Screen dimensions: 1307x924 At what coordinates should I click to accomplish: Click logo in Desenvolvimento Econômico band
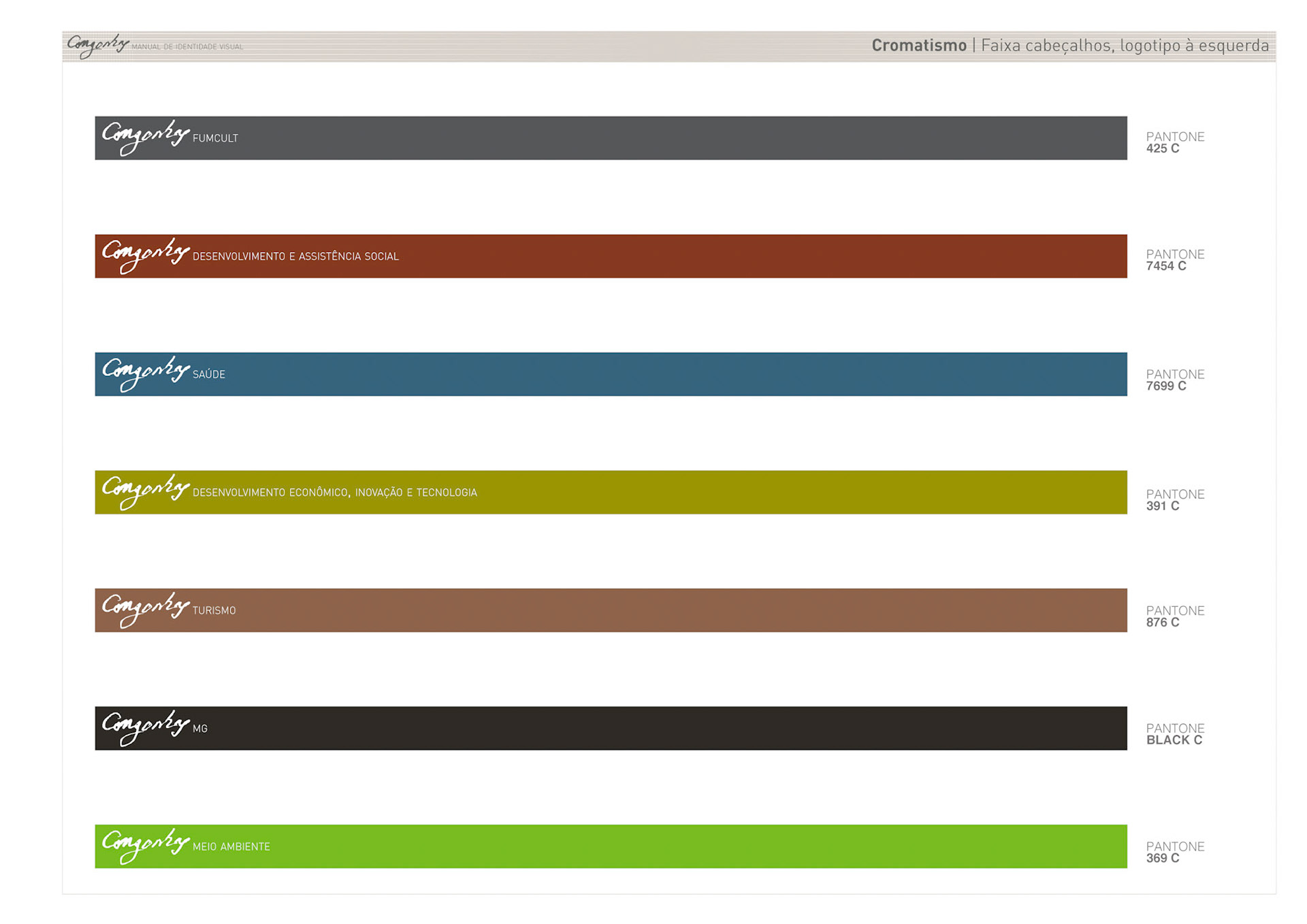coord(146,492)
